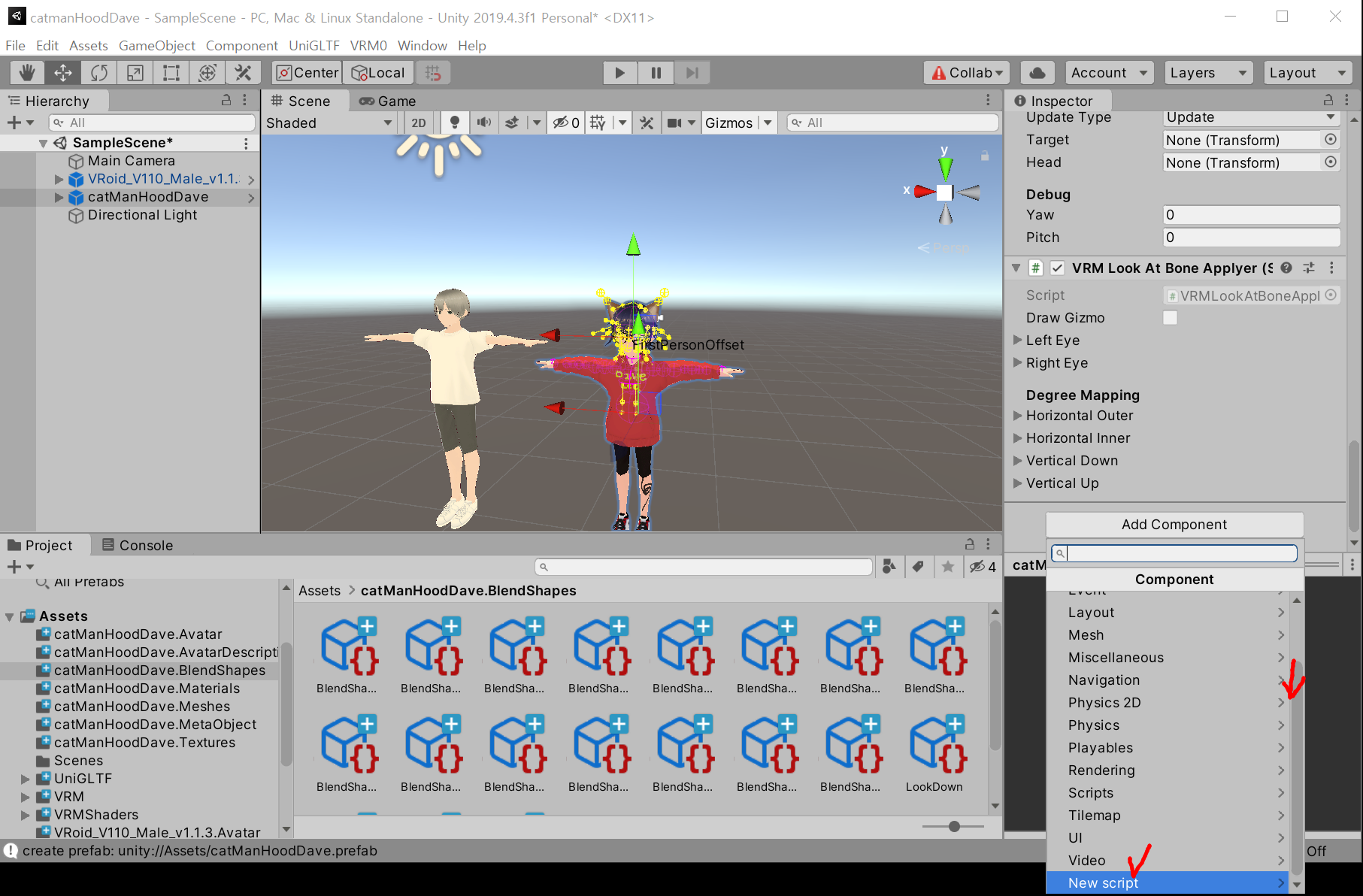Screen dimensions: 1363x896
Task: Expand Left Eye property
Action: [1018, 340]
